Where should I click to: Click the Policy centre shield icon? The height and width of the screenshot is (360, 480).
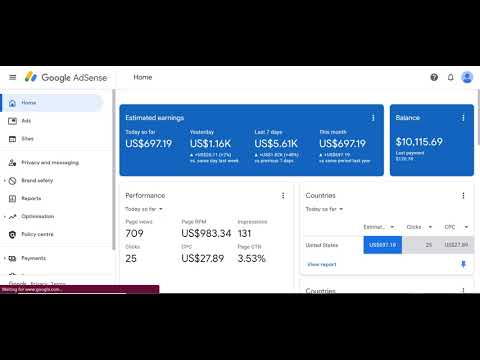tap(12, 235)
